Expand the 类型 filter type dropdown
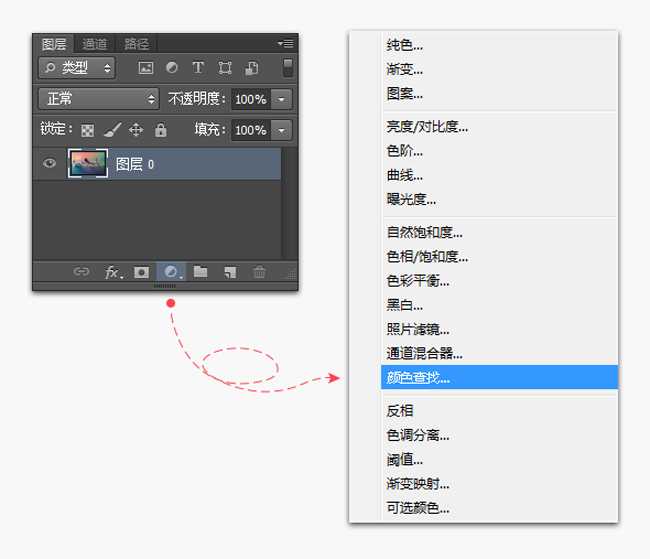The width and height of the screenshot is (650, 559). coord(76,68)
